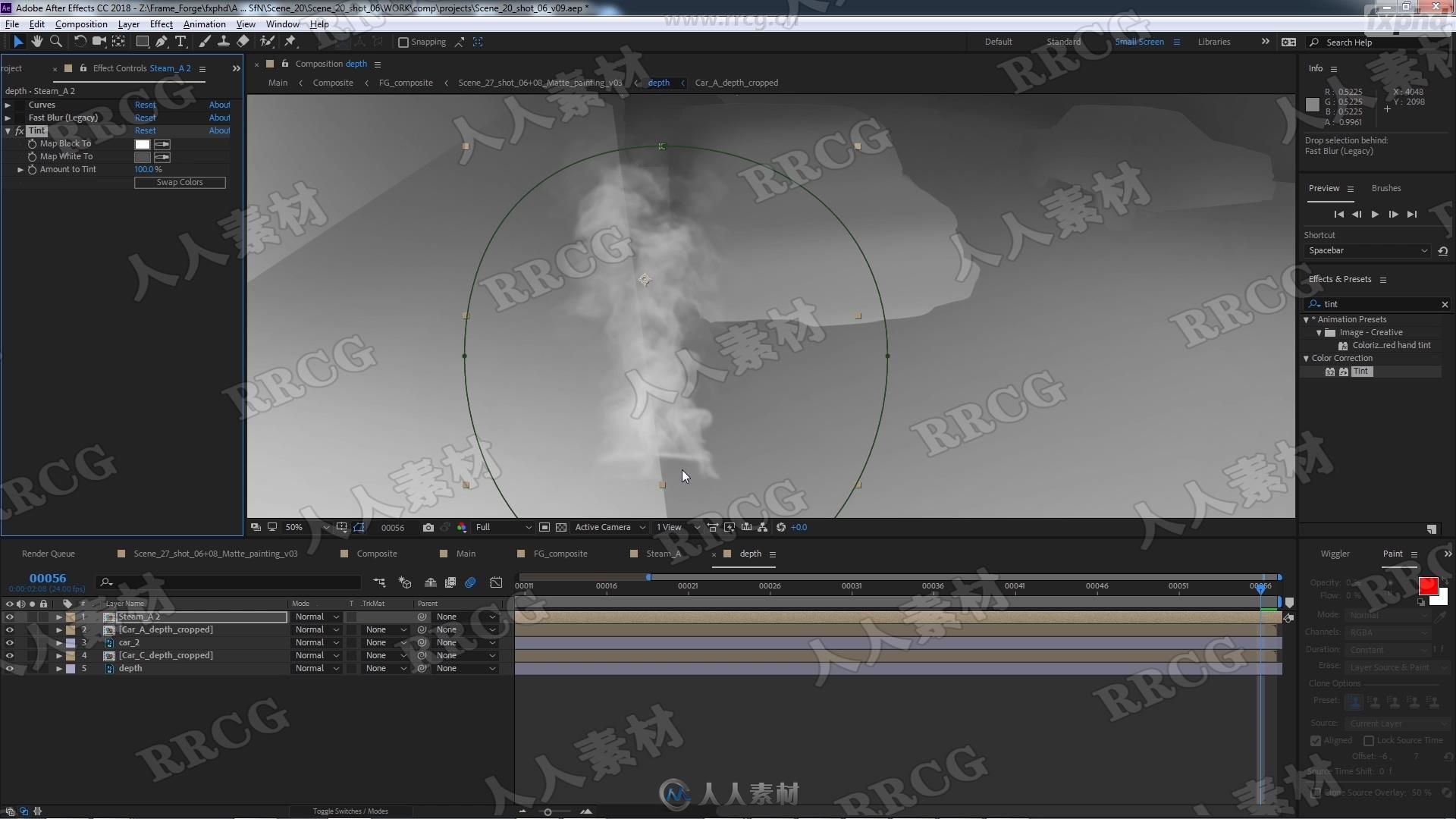Reset exposure icon in viewer footer
This screenshot has height=819, width=1456.
pyautogui.click(x=781, y=527)
